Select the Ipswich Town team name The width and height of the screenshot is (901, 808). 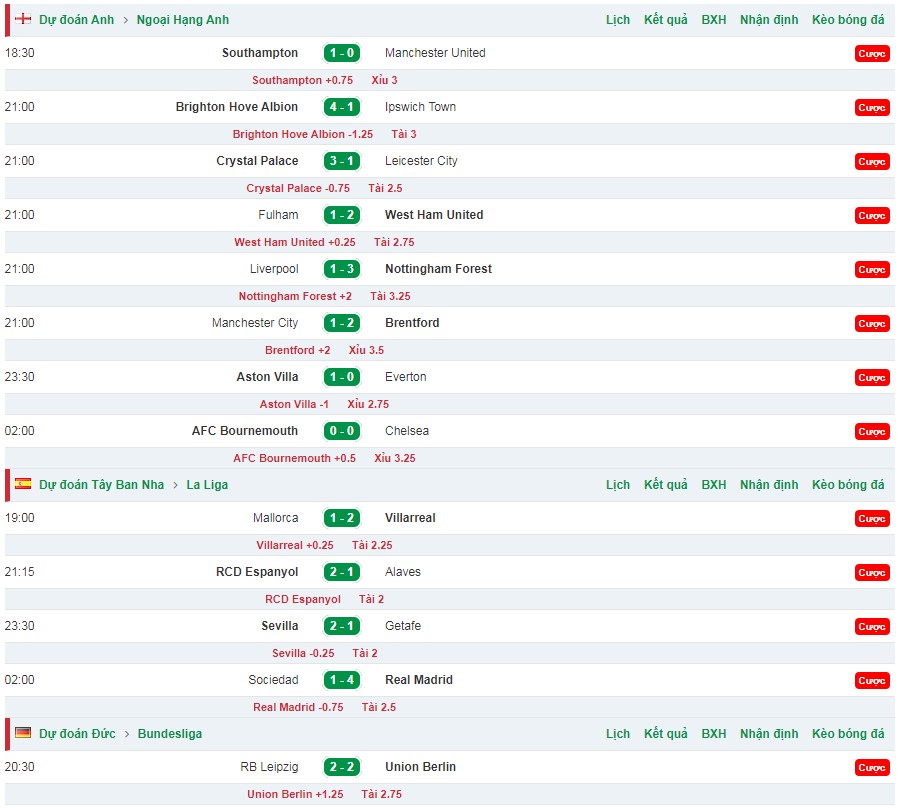click(x=420, y=107)
